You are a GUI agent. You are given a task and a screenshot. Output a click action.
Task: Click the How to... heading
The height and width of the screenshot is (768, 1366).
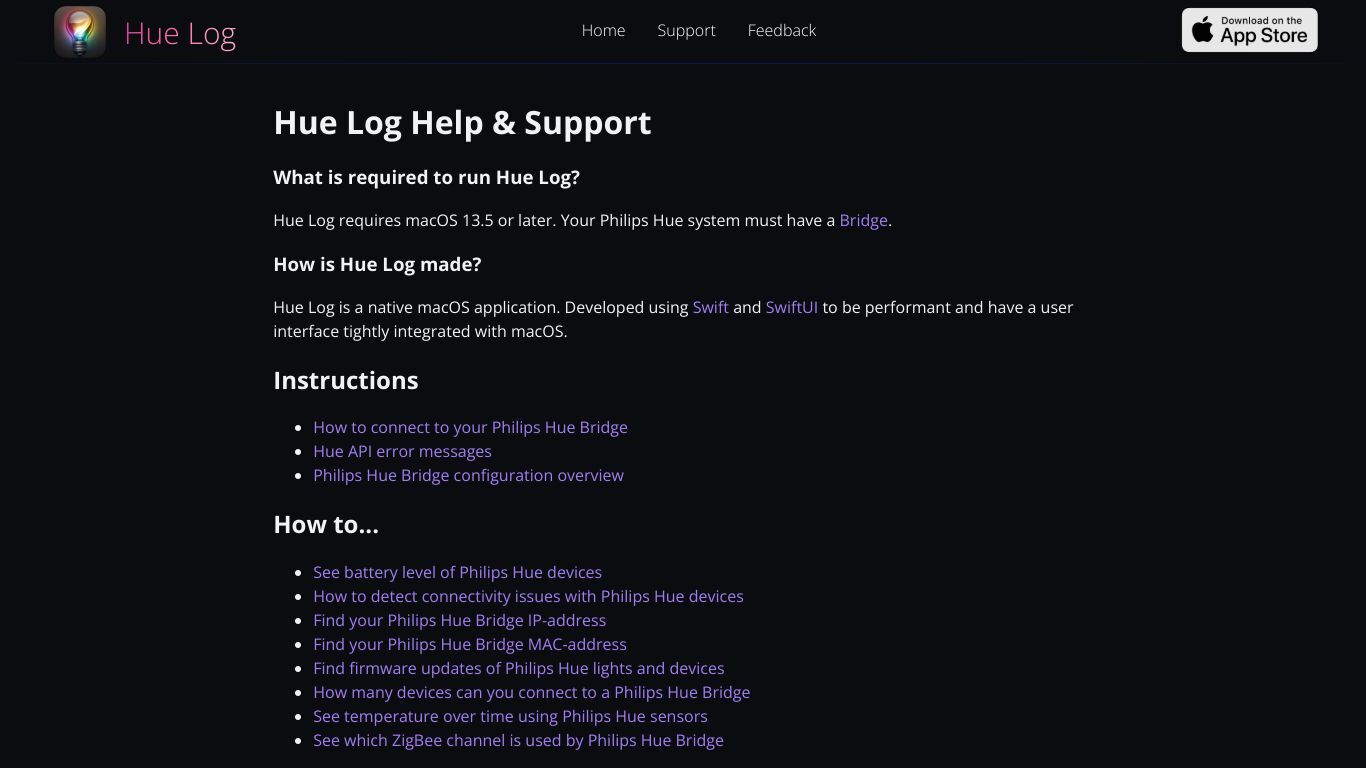(x=326, y=524)
